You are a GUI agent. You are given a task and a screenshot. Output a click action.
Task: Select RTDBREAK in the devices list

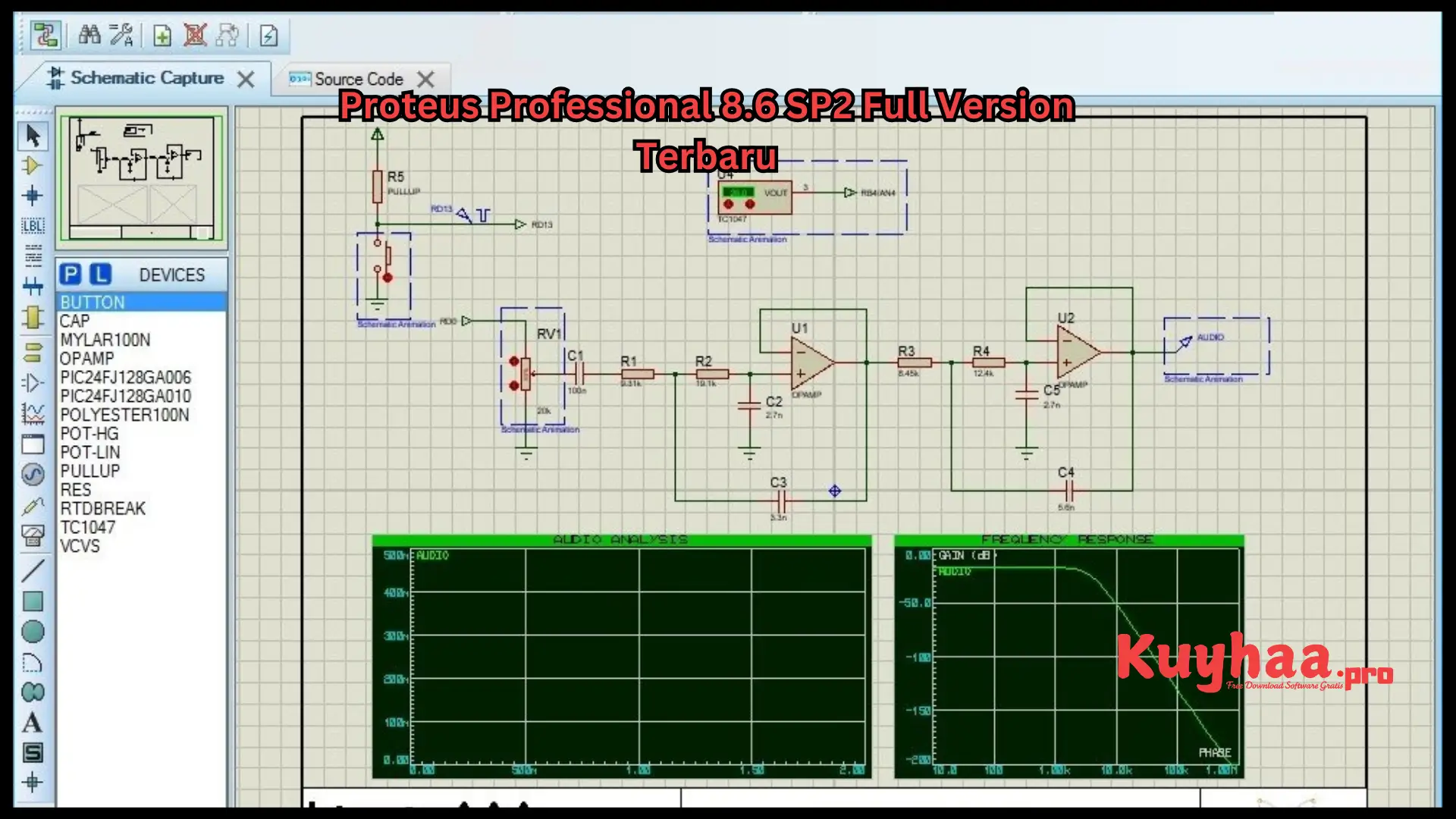click(x=142, y=508)
